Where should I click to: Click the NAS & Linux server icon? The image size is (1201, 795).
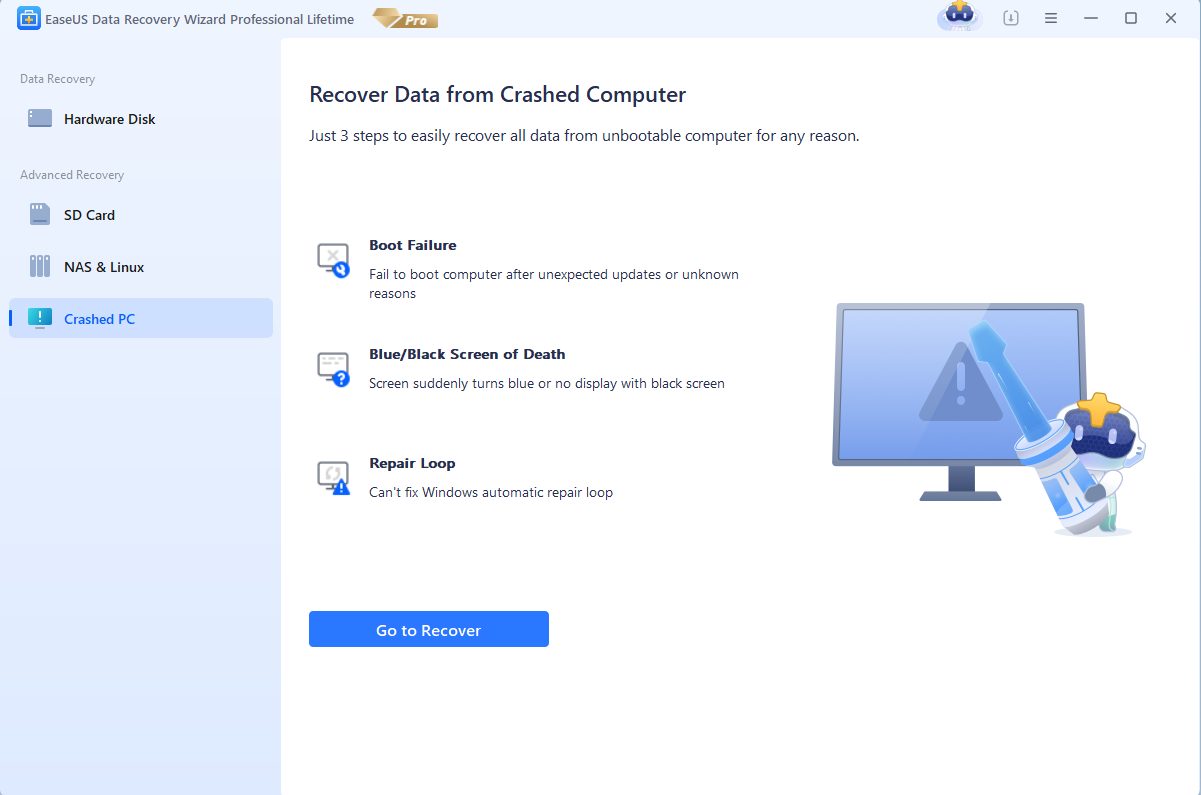click(40, 267)
